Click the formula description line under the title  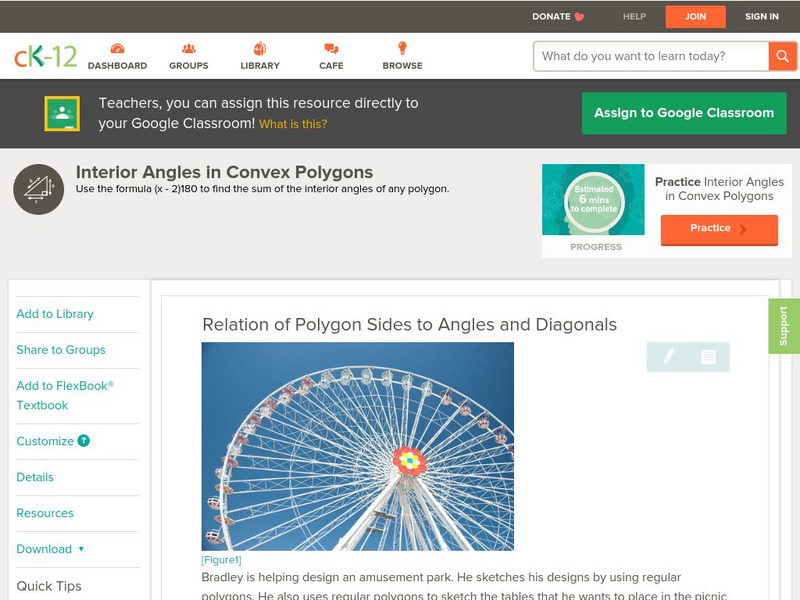[x=263, y=189]
